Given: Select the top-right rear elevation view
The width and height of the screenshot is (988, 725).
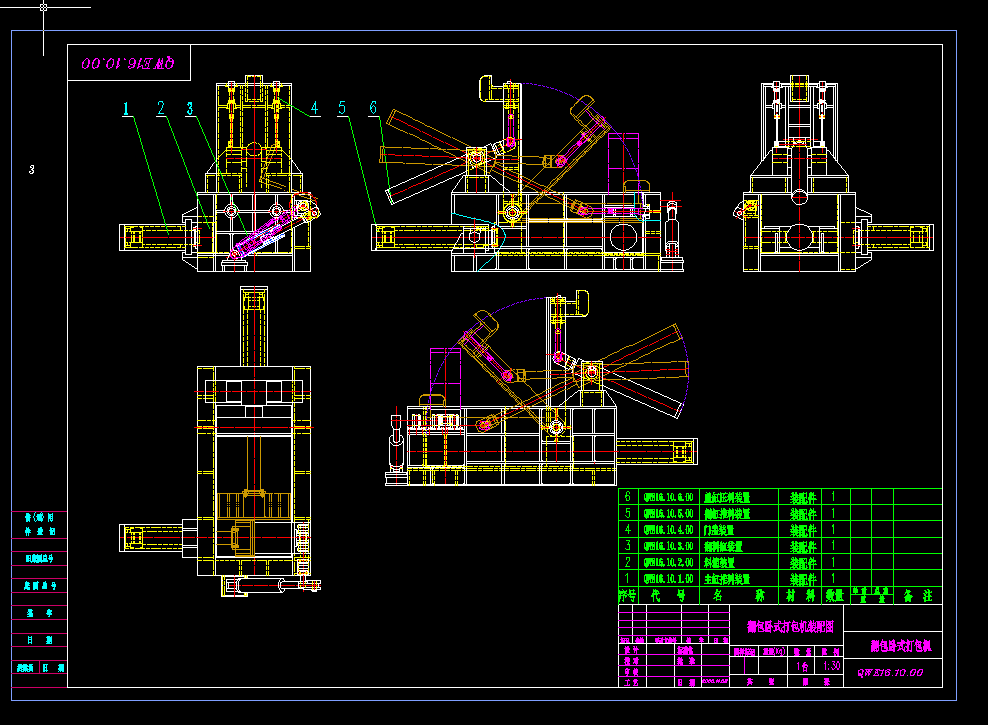Looking at the screenshot, I should pos(834,174).
